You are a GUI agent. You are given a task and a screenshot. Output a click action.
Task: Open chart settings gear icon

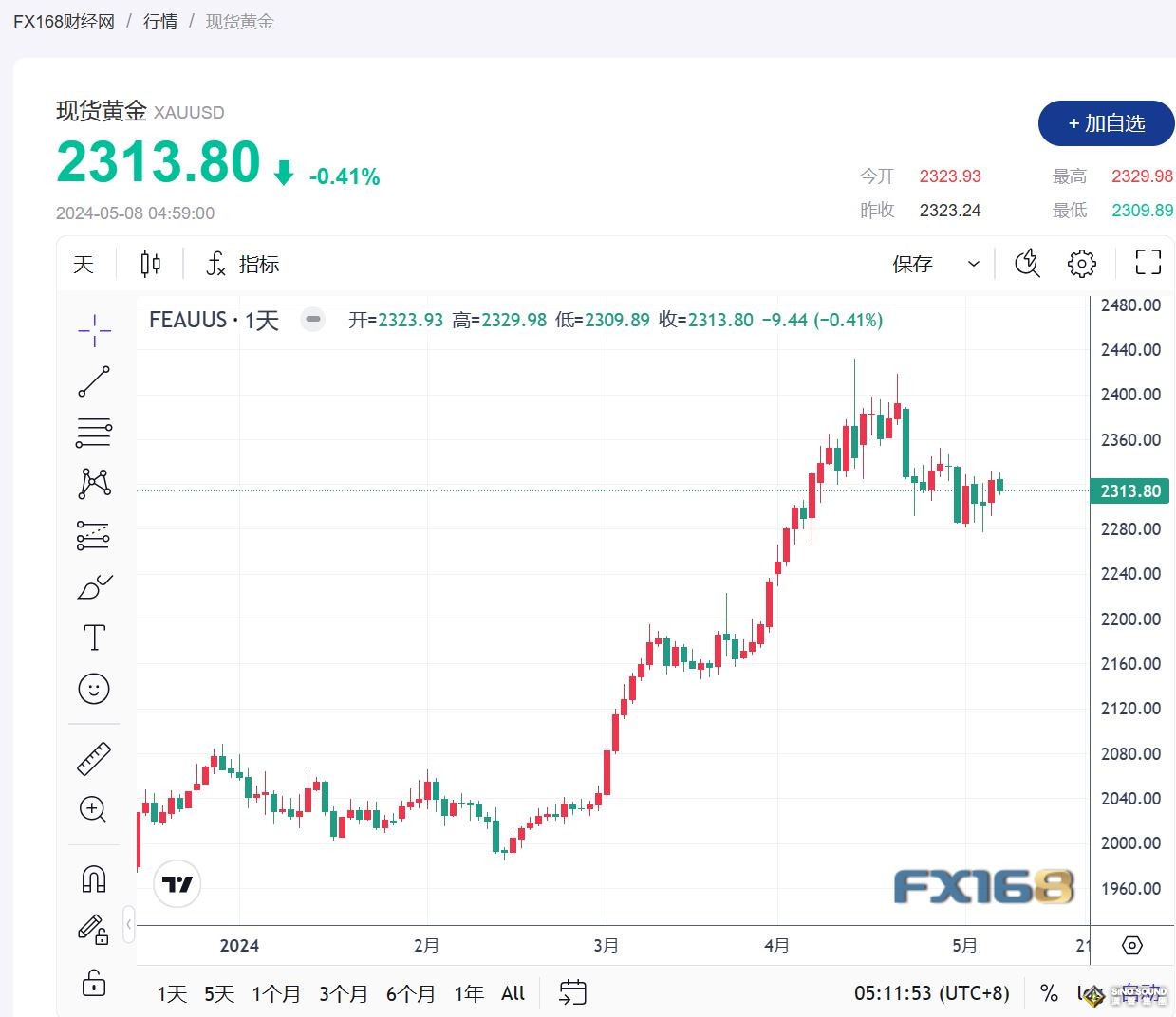[x=1081, y=264]
